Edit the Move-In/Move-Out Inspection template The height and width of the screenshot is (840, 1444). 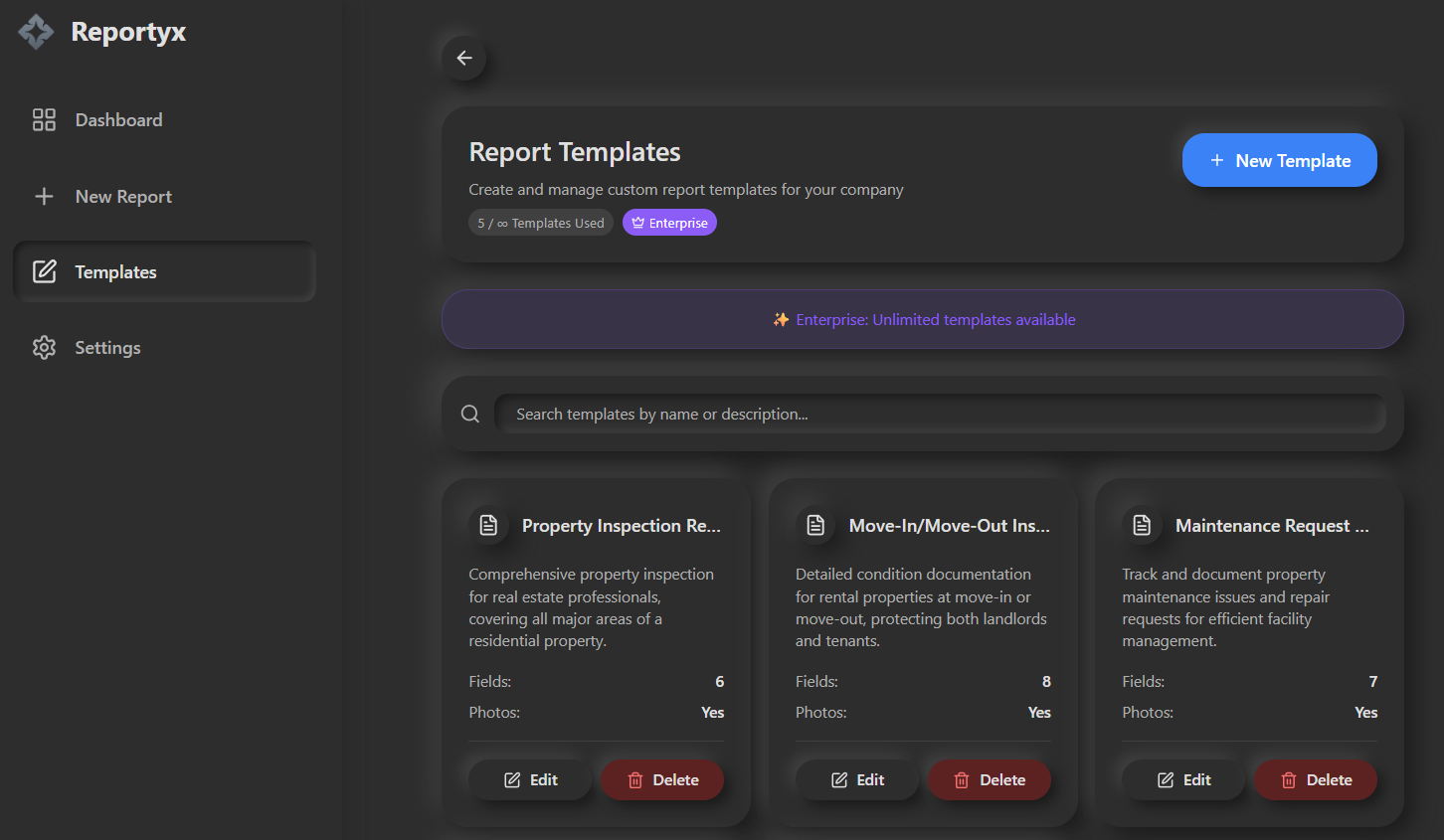pyautogui.click(x=857, y=779)
